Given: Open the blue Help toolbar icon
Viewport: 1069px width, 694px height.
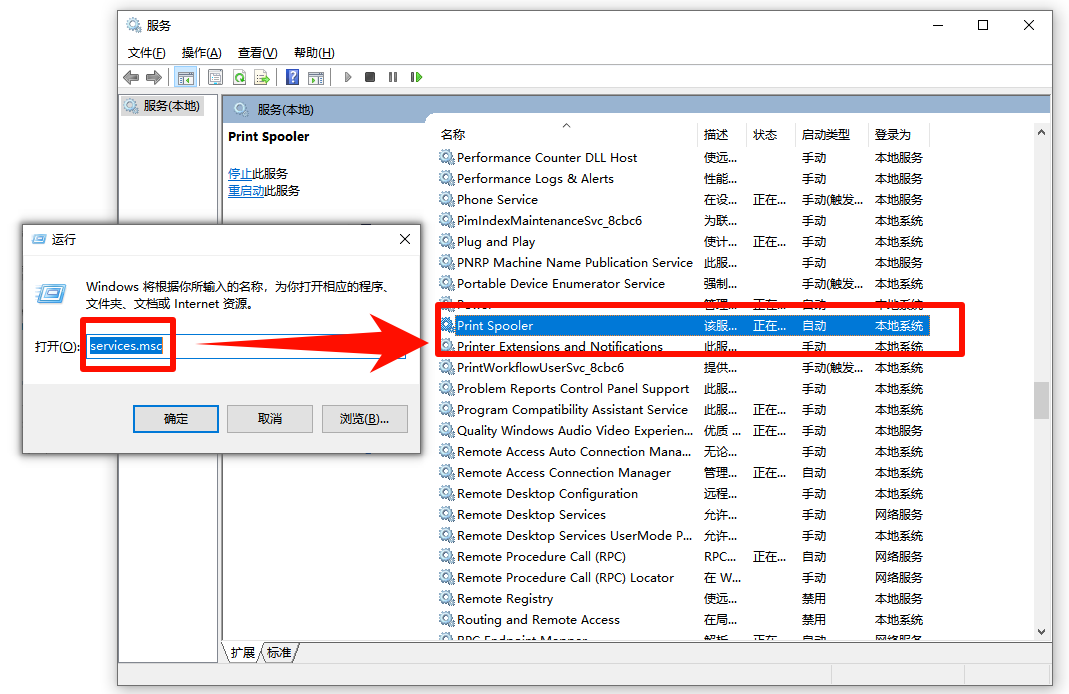Looking at the screenshot, I should pos(292,77).
